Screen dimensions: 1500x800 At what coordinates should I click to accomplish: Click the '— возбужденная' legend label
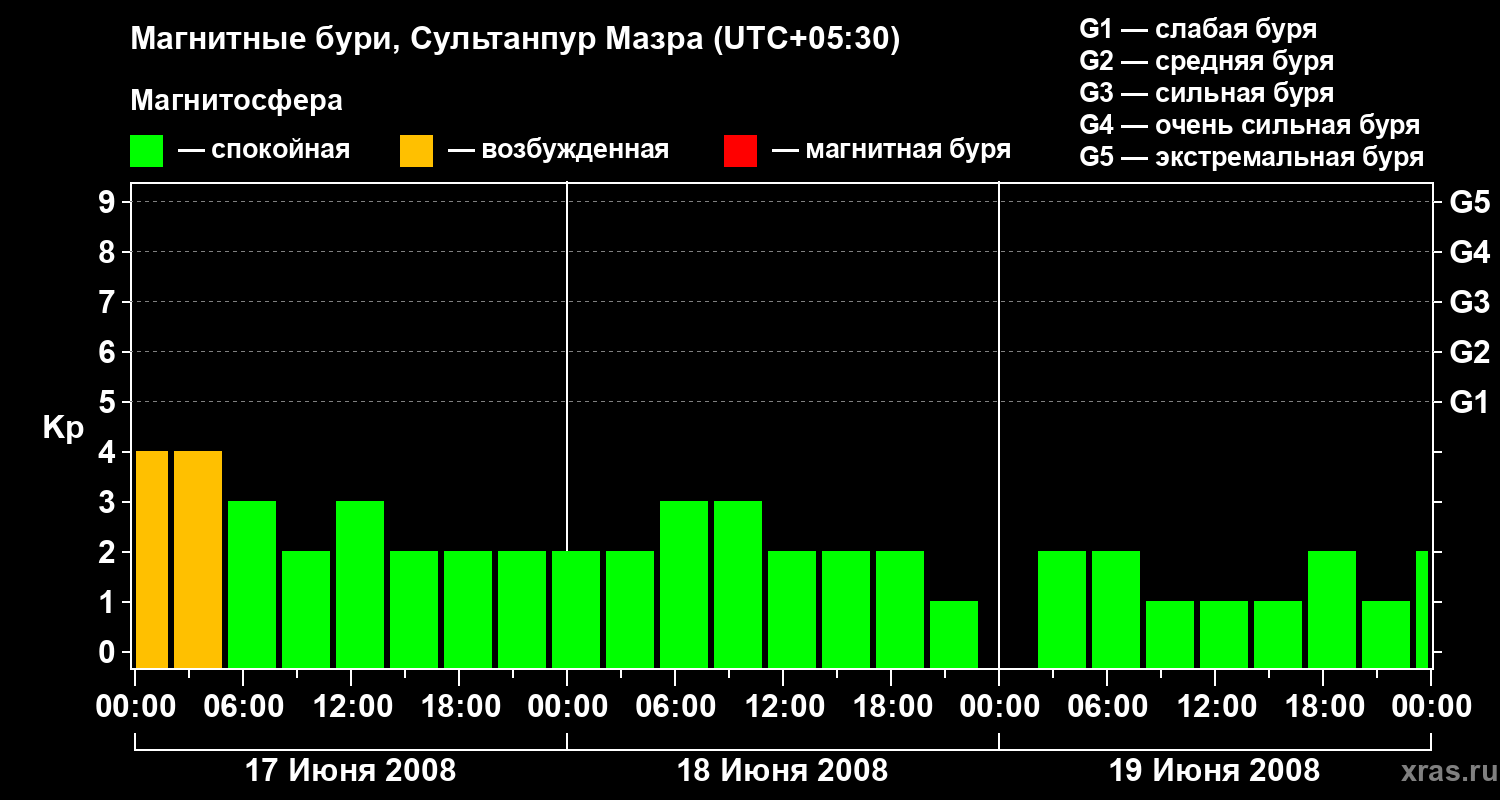click(x=558, y=151)
